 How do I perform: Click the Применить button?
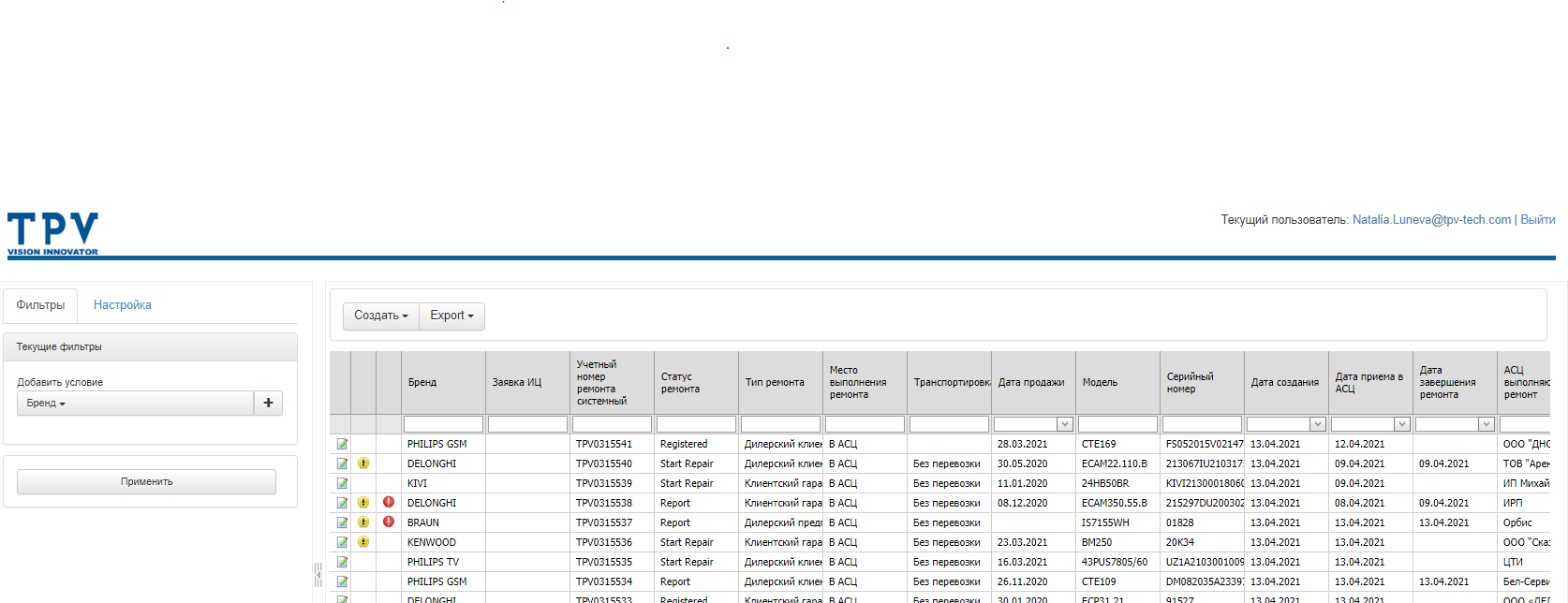pos(146,481)
